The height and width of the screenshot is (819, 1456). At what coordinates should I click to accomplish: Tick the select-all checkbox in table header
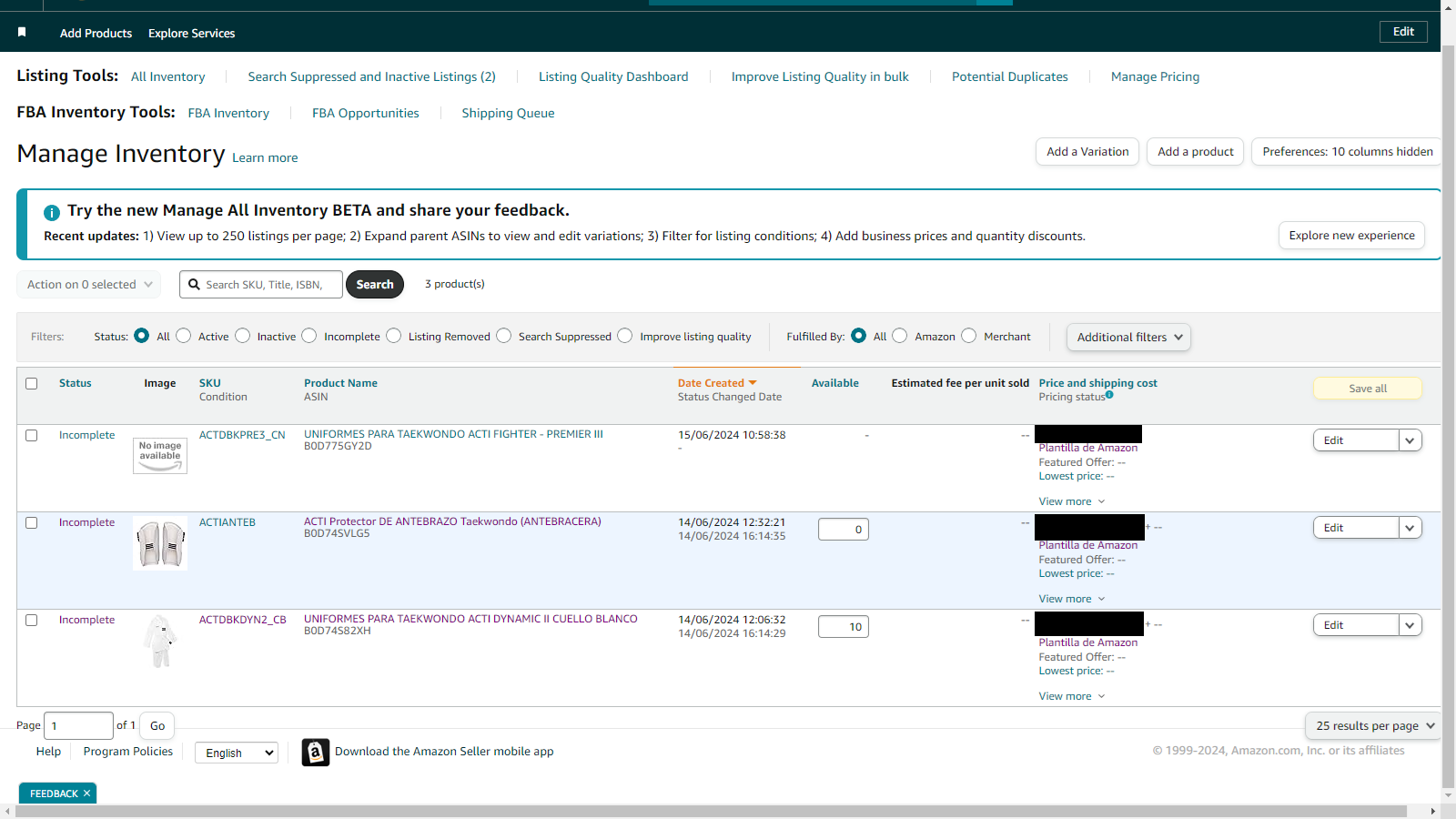click(32, 383)
